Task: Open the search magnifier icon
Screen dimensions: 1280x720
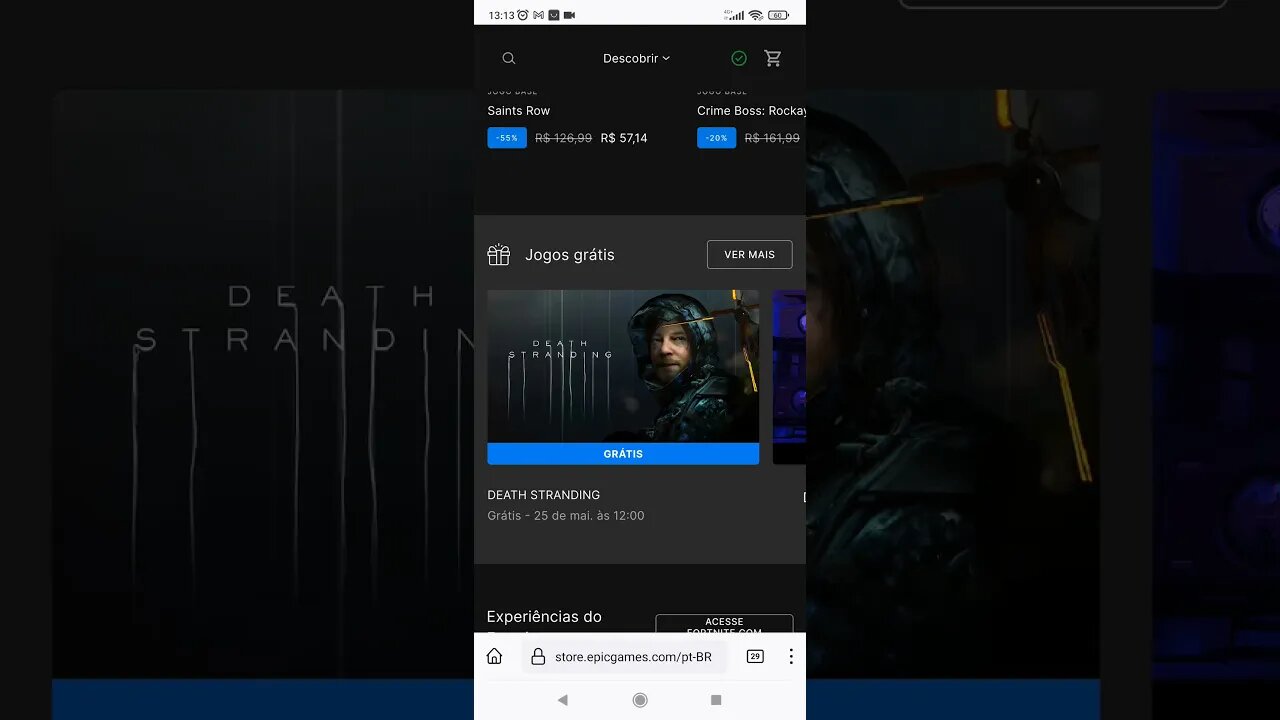Action: (x=509, y=58)
